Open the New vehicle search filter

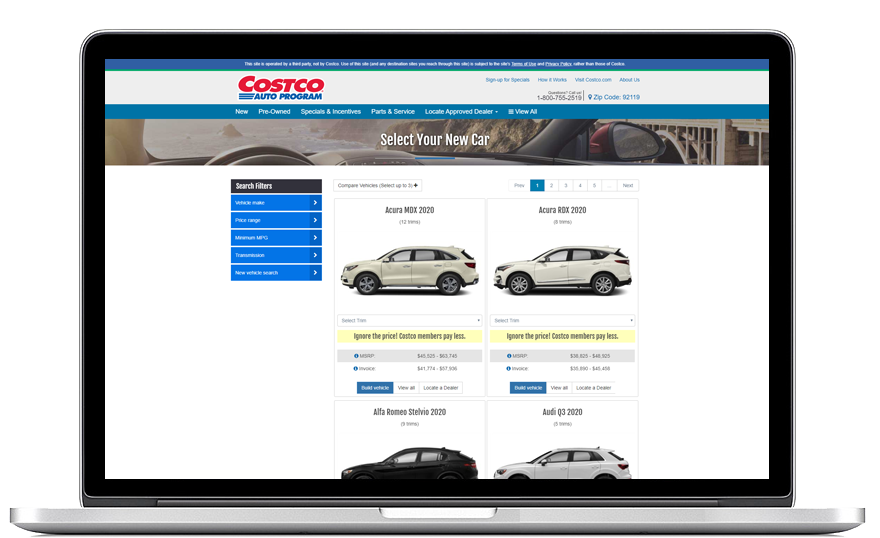[x=276, y=273]
